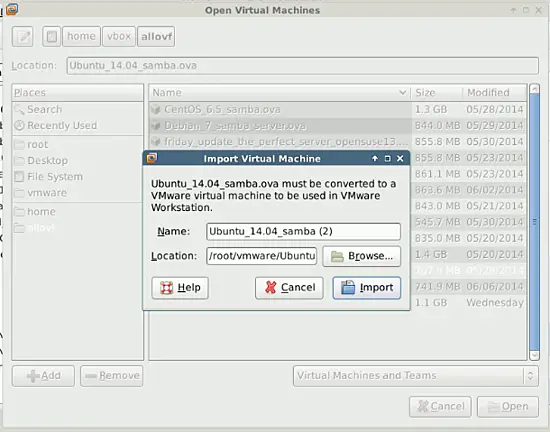
Task: Click the CentOS ova package icon
Action: (156, 109)
